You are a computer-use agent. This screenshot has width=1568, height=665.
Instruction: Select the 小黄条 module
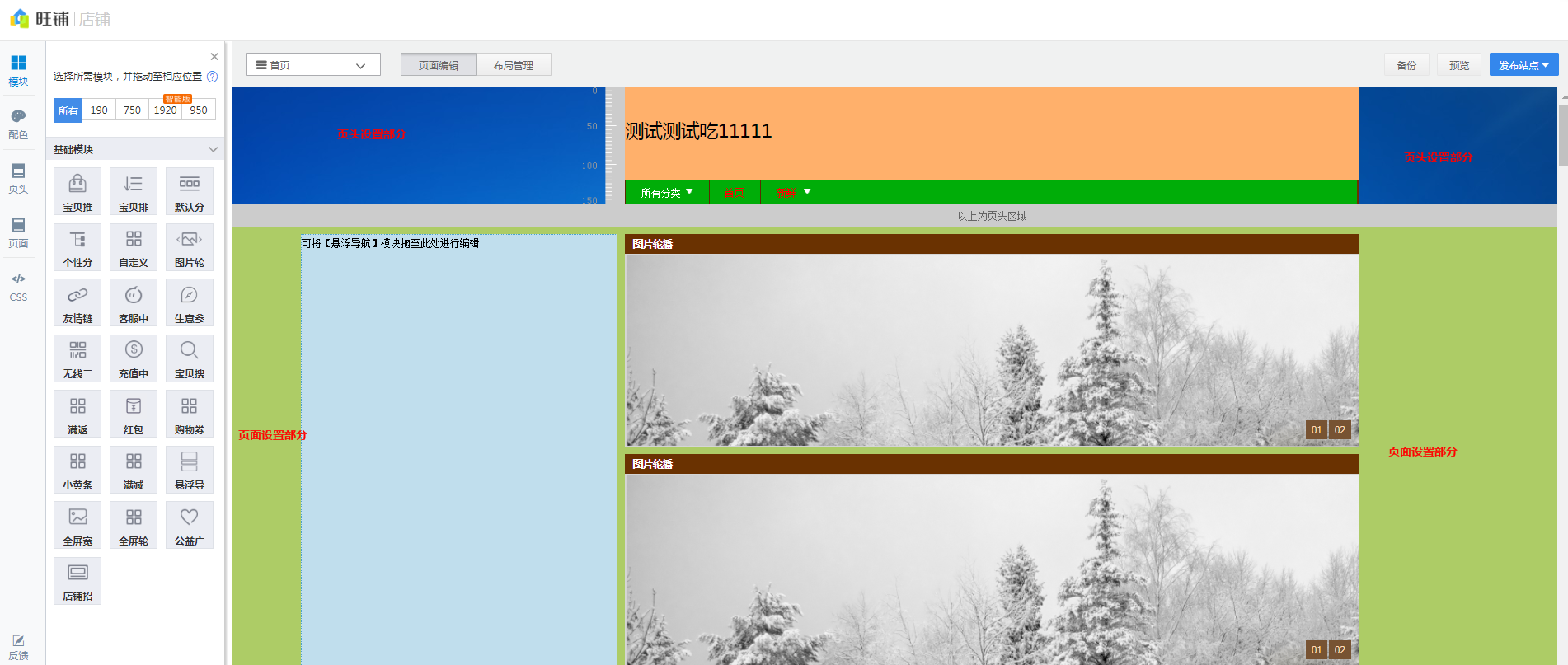(77, 470)
